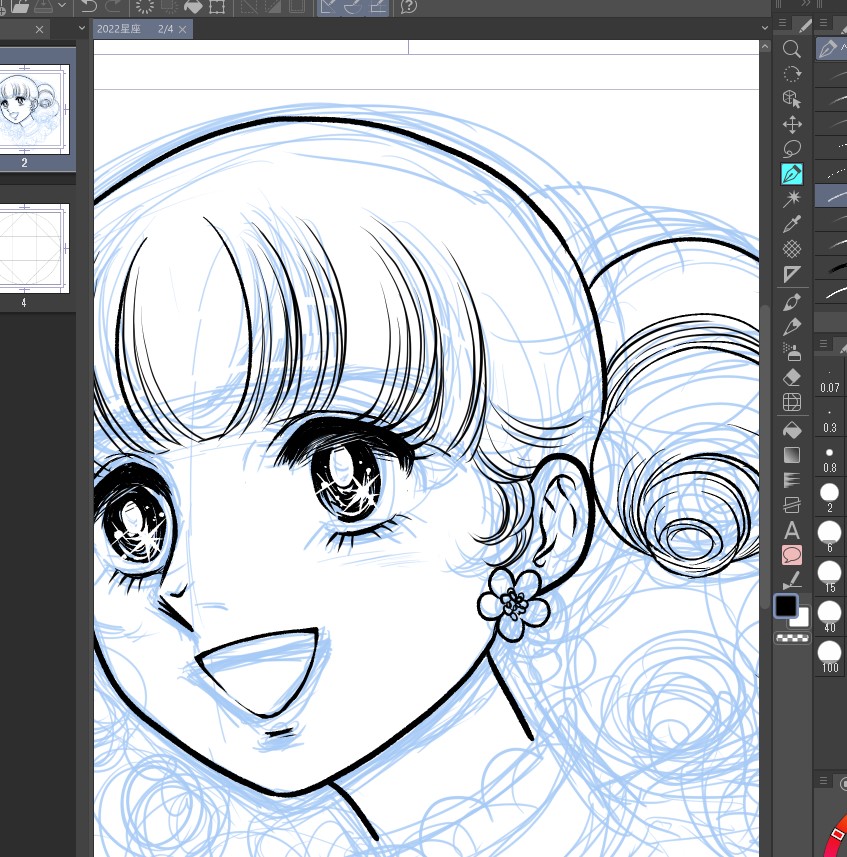Image resolution: width=847 pixels, height=857 pixels.
Task: Close the 2022星座 canvas tab
Action: 183,30
